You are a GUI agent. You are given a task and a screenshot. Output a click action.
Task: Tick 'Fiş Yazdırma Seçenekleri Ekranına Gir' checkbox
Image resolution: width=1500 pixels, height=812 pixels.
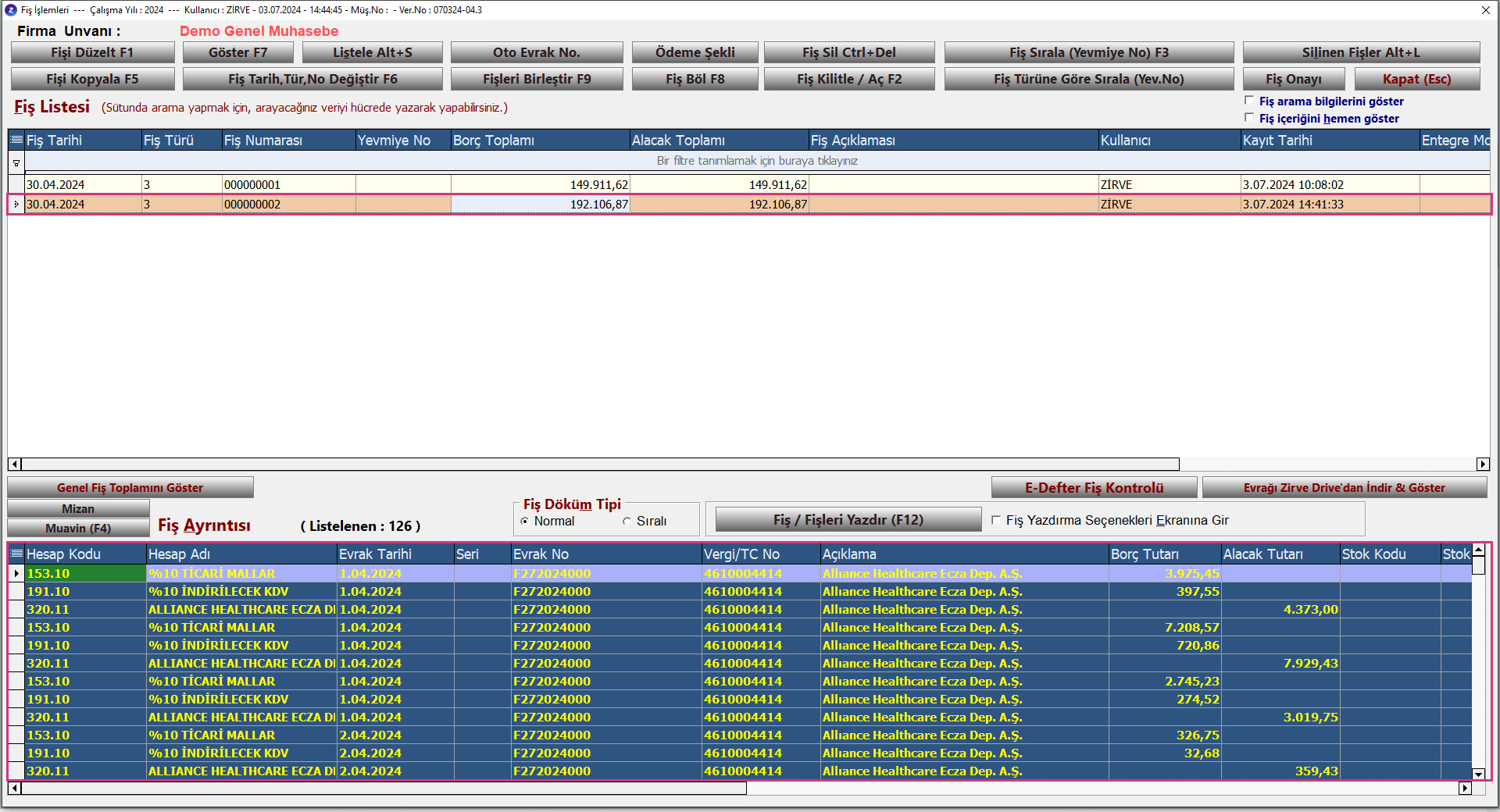996,521
